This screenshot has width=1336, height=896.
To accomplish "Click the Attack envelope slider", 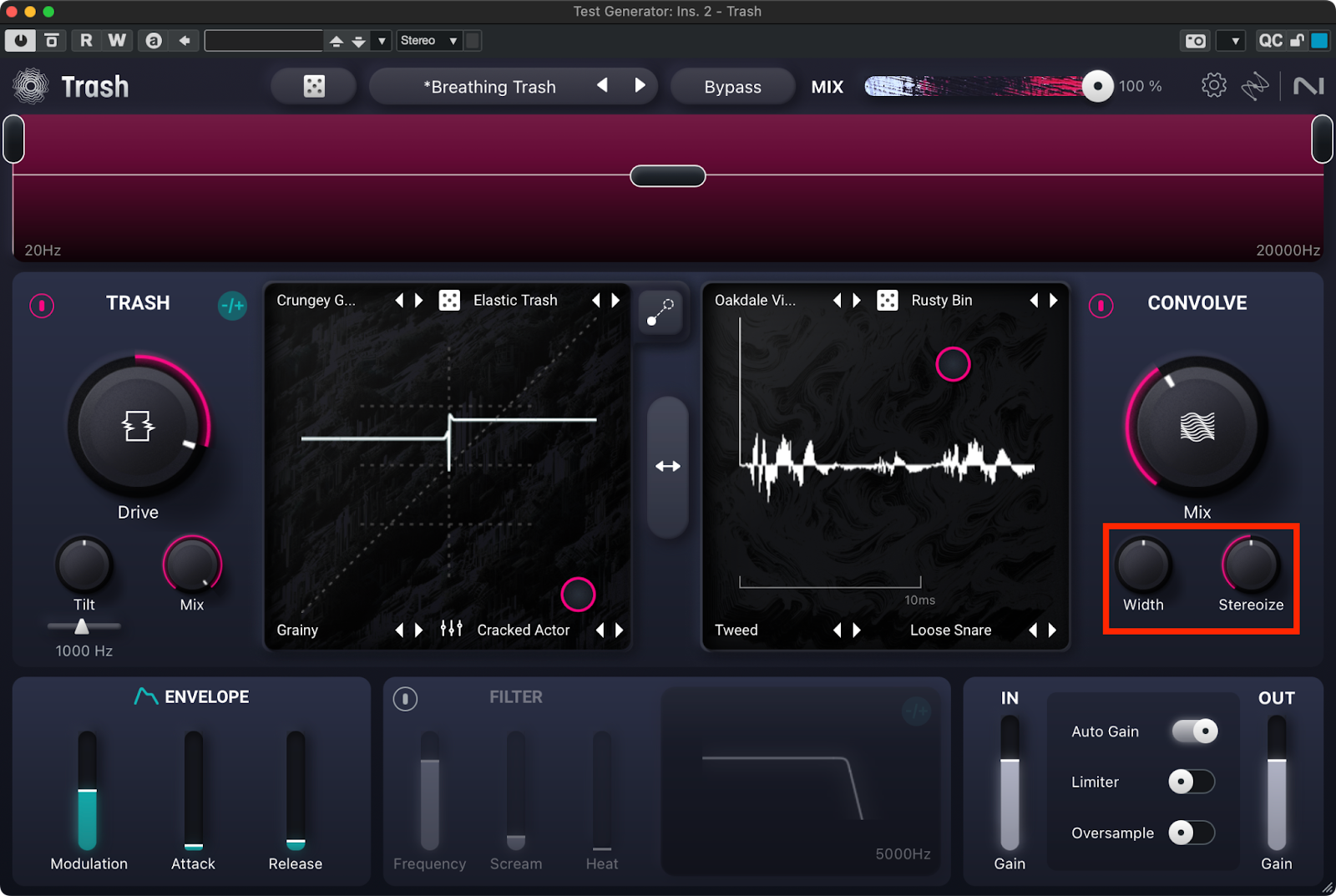I will click(x=194, y=790).
